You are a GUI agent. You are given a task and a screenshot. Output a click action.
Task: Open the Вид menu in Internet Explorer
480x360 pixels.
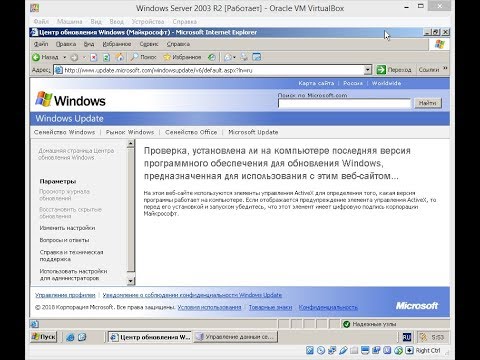(89, 44)
